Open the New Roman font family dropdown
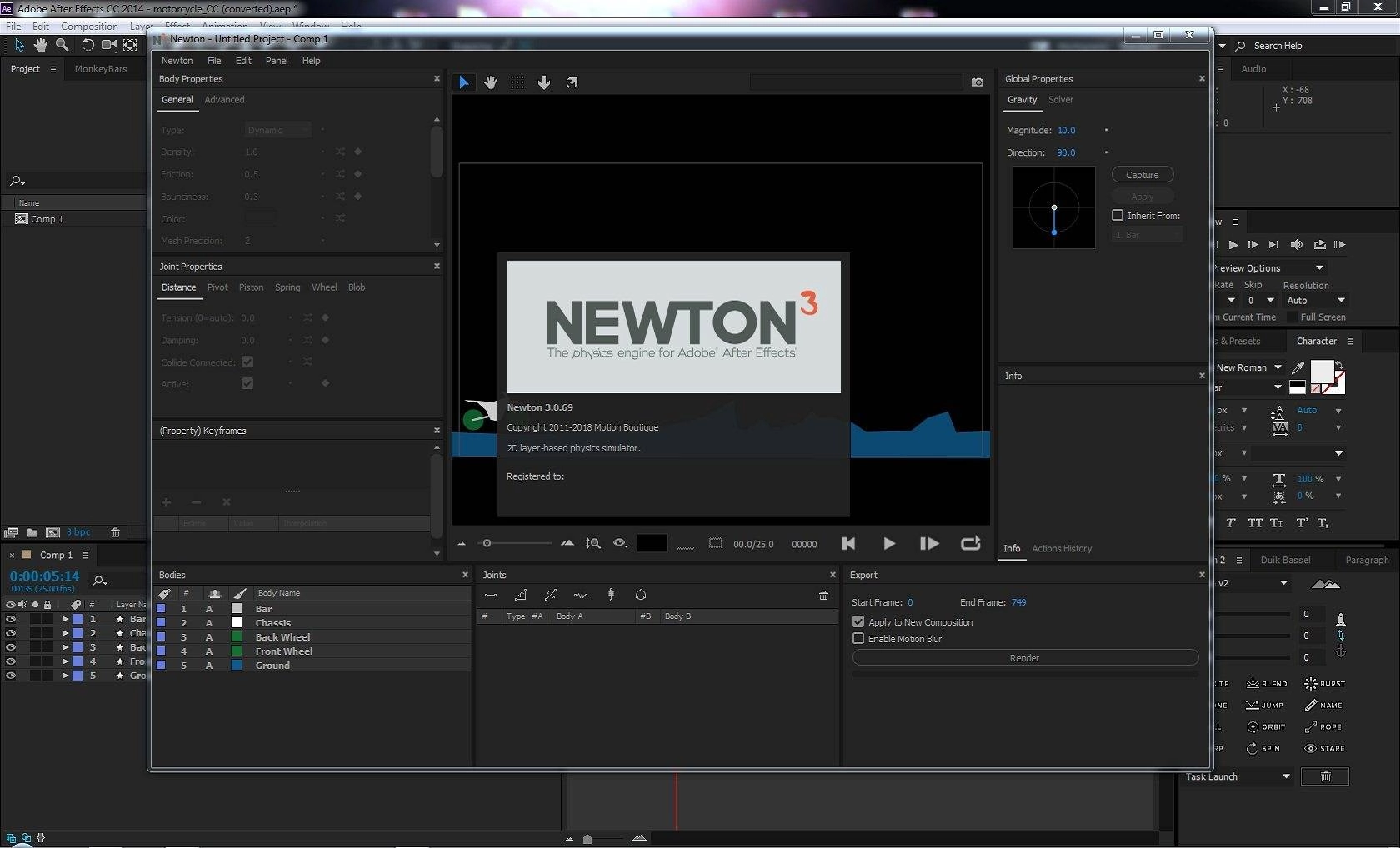 [1248, 367]
